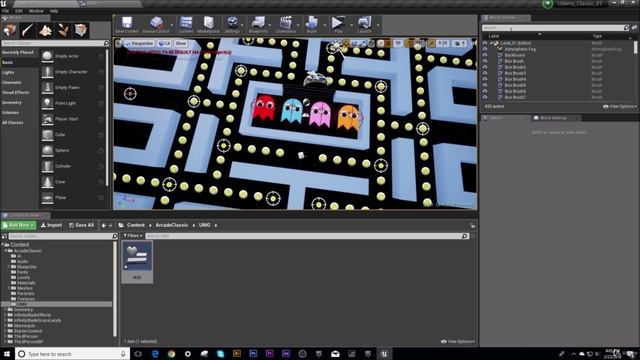This screenshot has height=360, width=640.
Task: Click the World Outliner search field
Action: coord(553,28)
